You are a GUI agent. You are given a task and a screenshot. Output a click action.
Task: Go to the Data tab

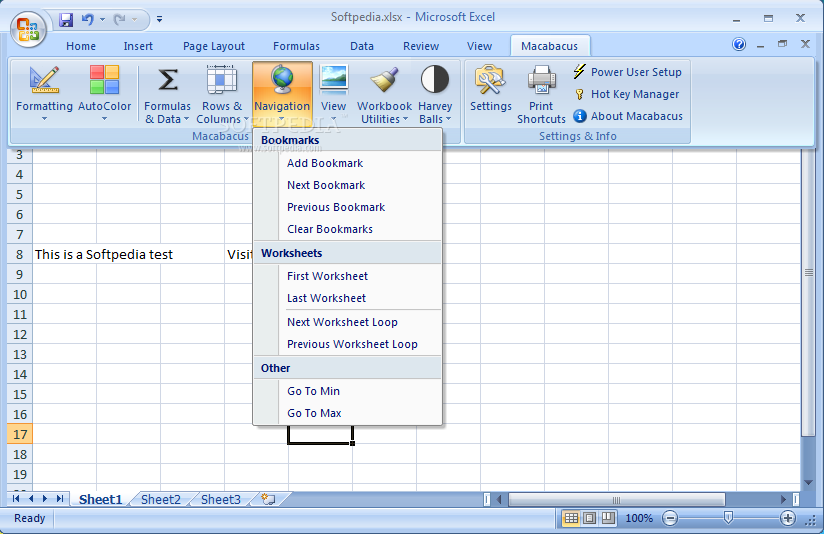pos(362,46)
